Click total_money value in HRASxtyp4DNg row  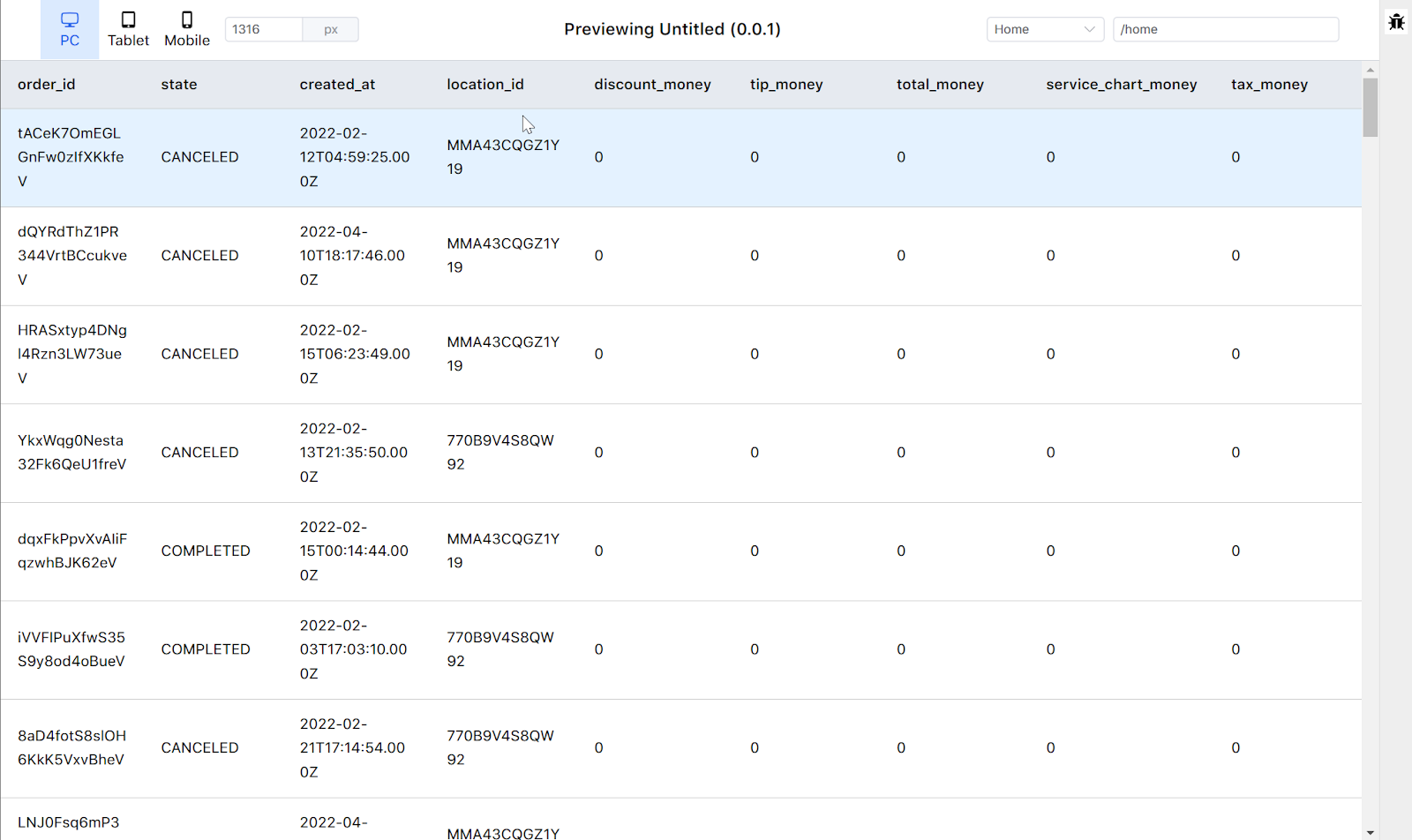(x=901, y=354)
